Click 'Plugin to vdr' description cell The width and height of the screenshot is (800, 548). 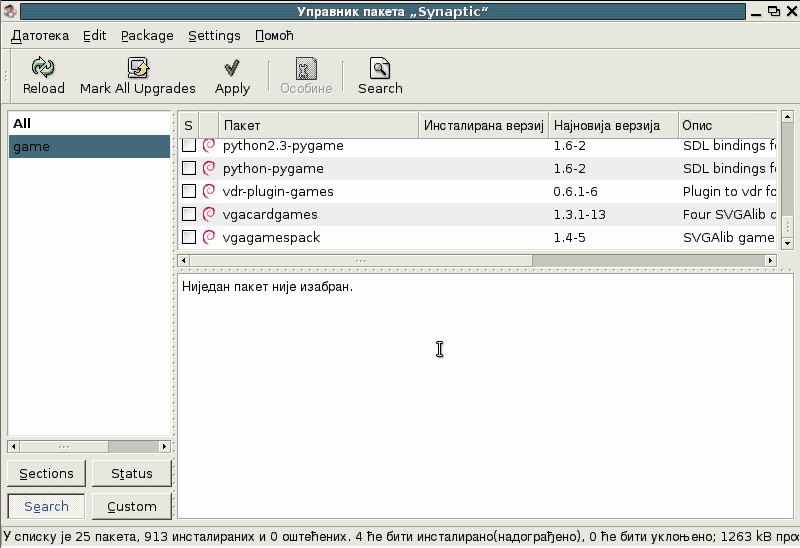point(730,192)
